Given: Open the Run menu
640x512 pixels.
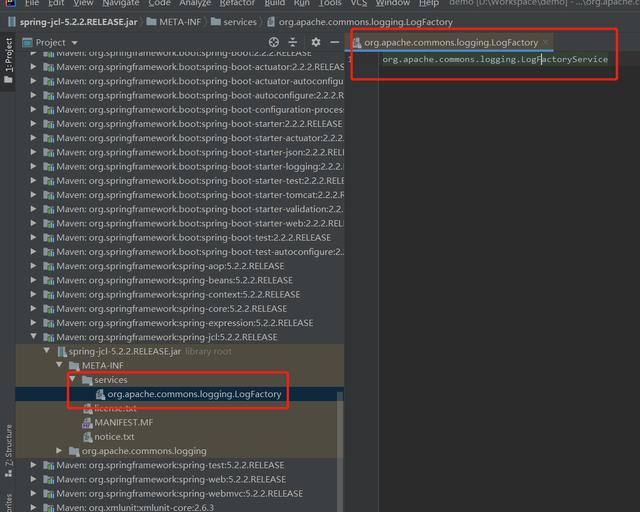Looking at the screenshot, I should tap(302, 3).
